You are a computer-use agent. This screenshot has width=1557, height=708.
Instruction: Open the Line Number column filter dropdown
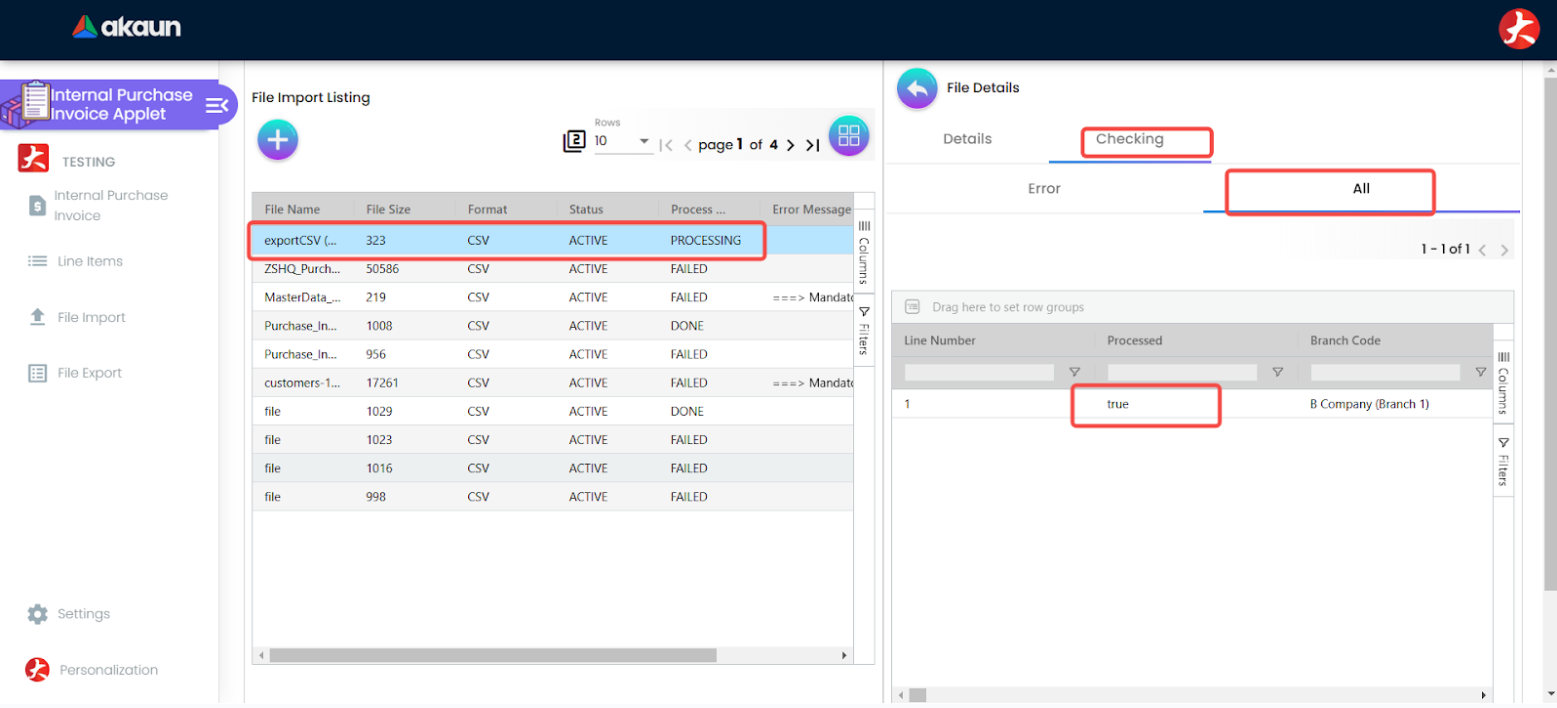click(1077, 371)
